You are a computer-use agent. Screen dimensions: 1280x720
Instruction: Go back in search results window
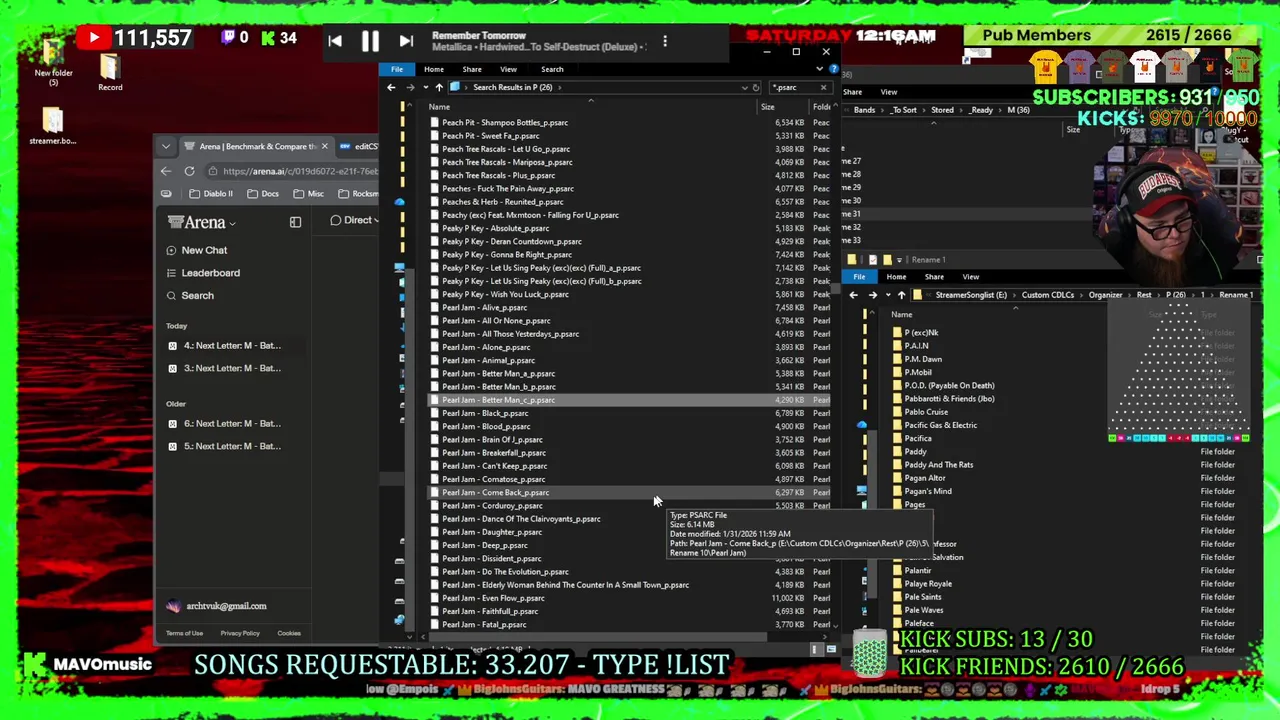point(391,87)
